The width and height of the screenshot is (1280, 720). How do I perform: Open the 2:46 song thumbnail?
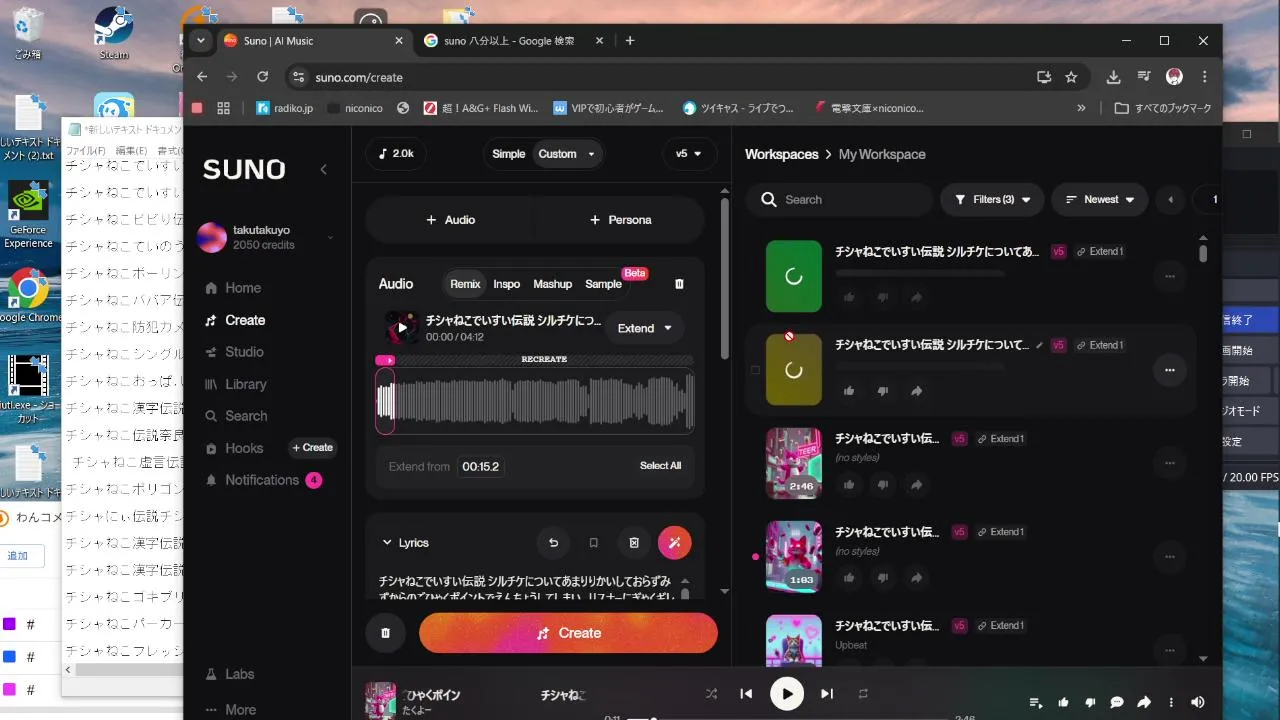pyautogui.click(x=794, y=463)
